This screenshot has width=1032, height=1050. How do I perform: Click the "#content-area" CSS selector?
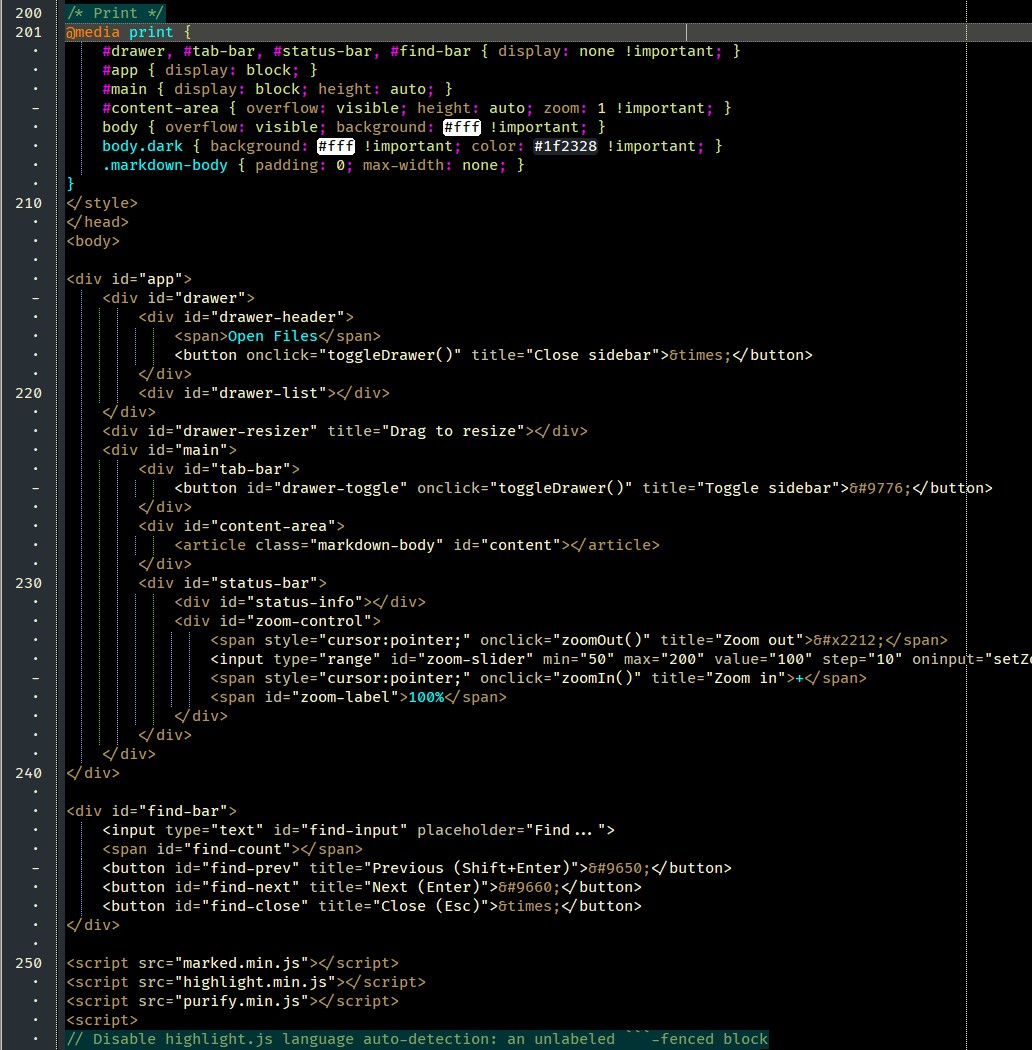(160, 108)
